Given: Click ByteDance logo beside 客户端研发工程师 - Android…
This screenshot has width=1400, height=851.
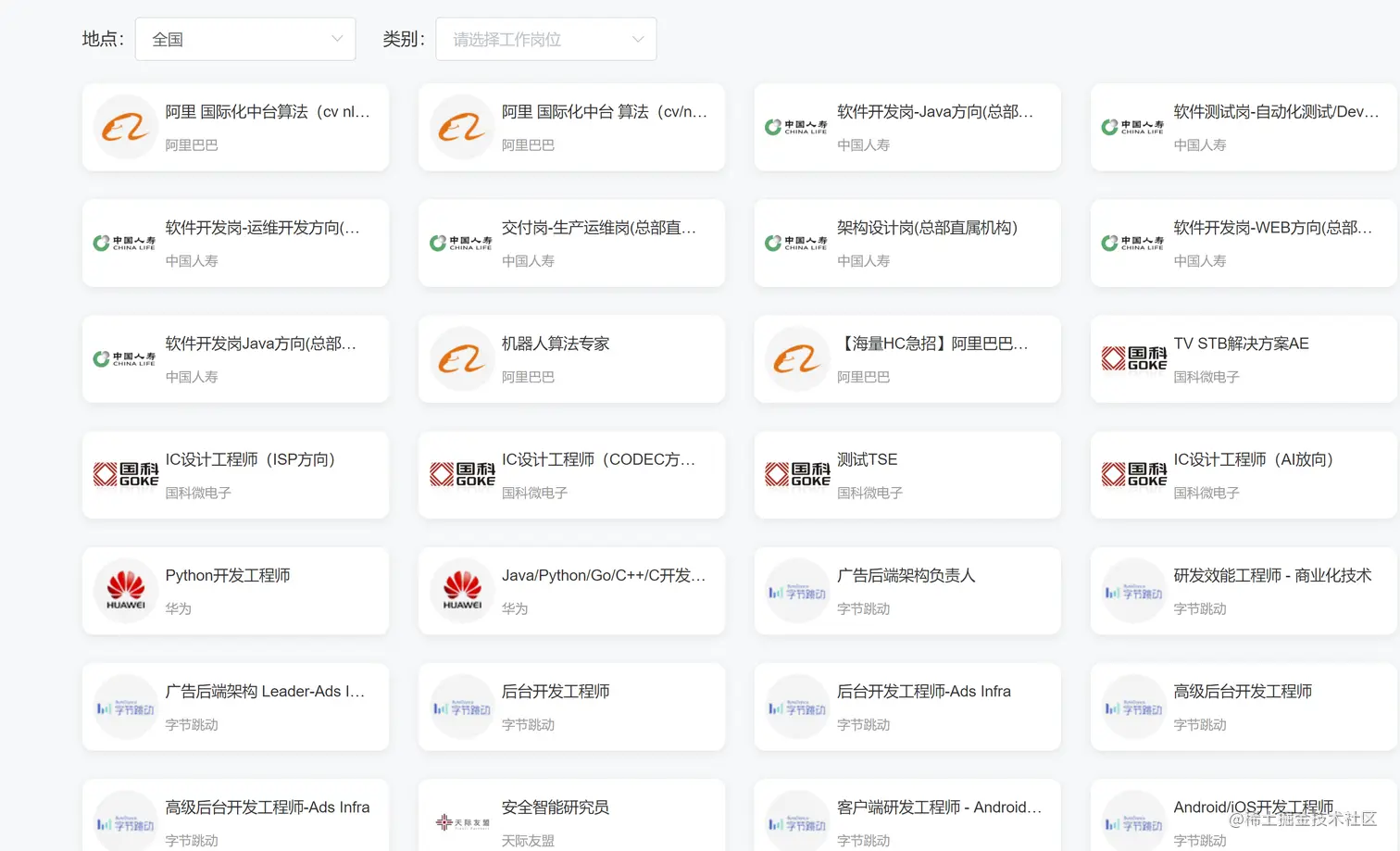Looking at the screenshot, I should 797,821.
